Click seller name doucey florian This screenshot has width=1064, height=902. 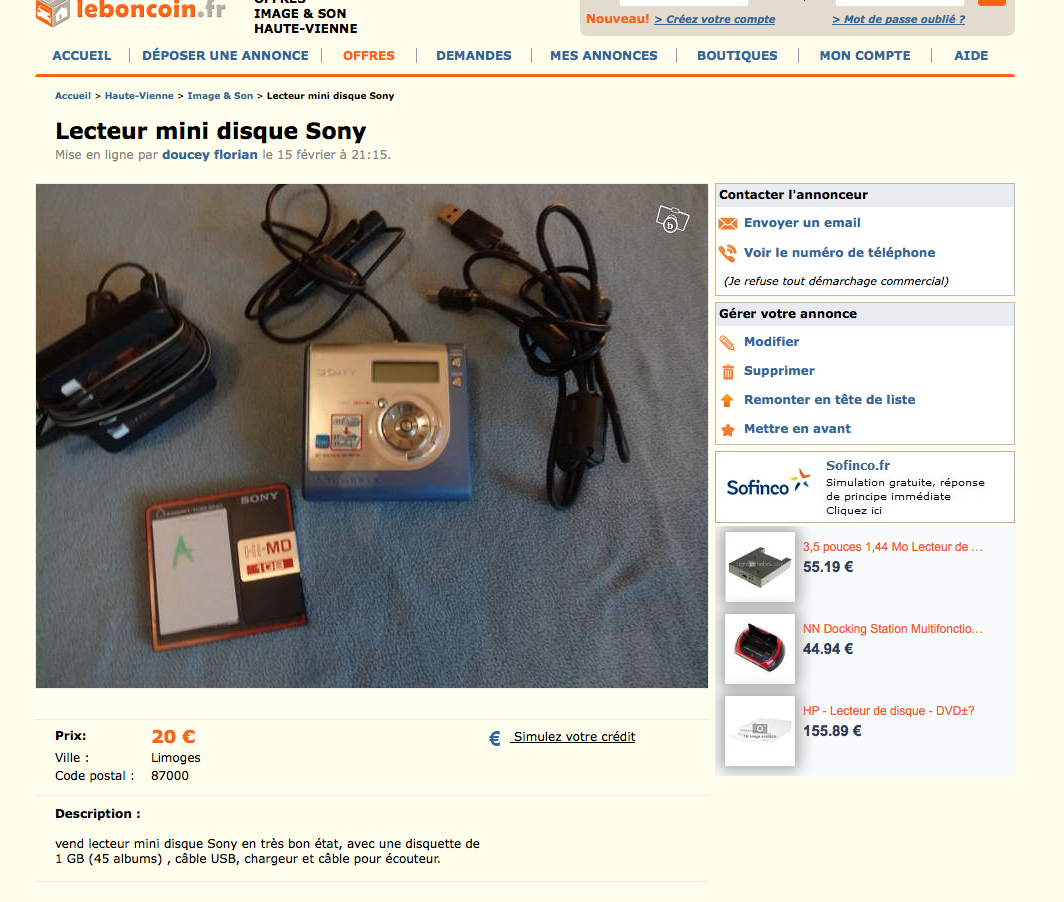click(210, 155)
